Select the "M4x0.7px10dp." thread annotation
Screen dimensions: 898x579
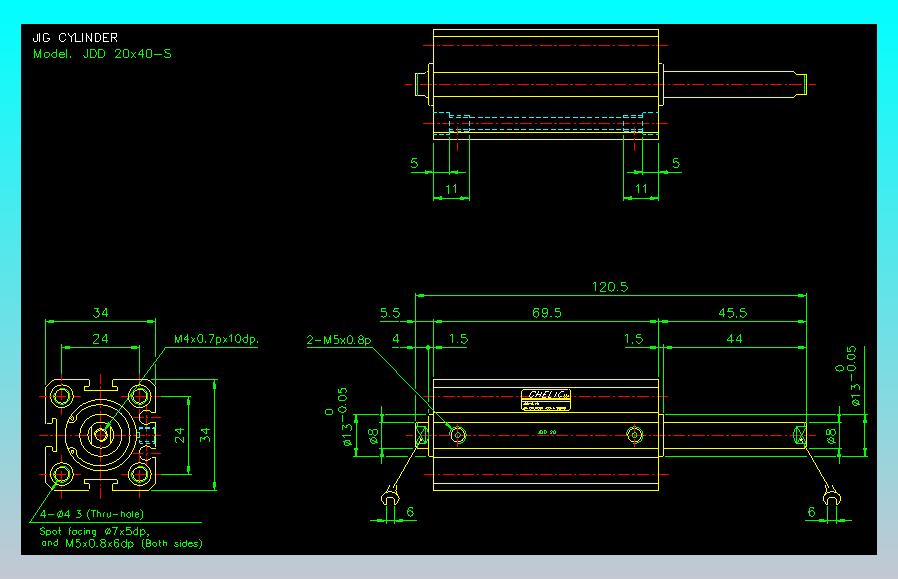coord(216,339)
